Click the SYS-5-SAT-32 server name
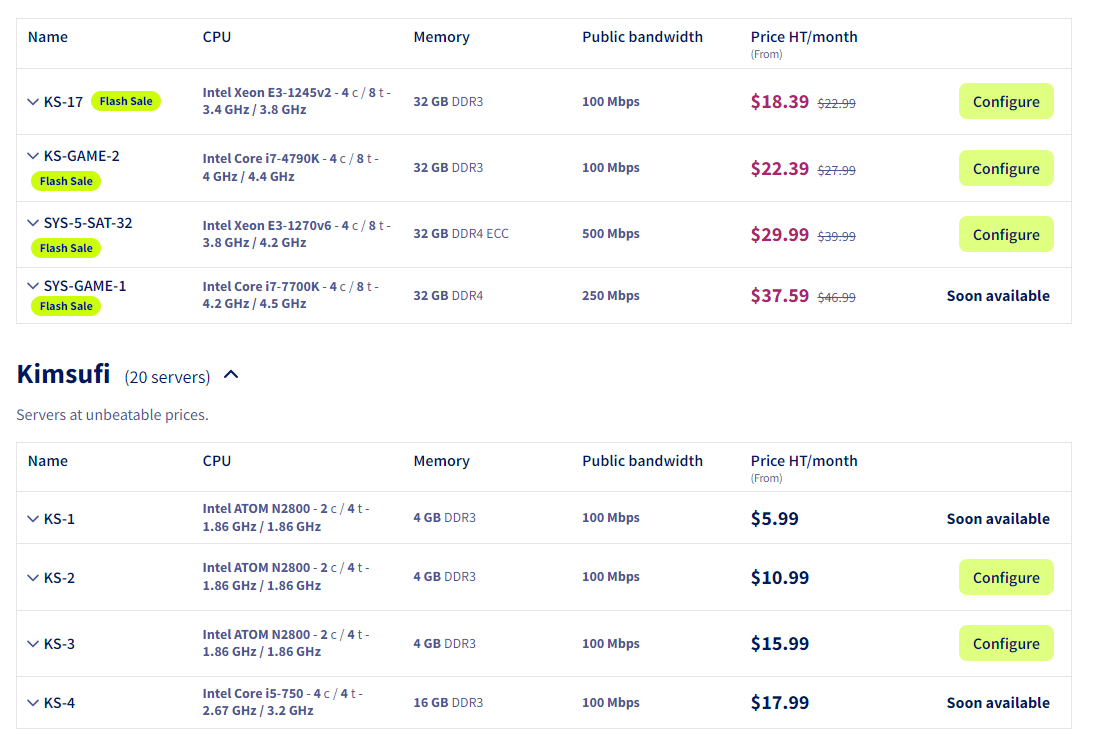The height and width of the screenshot is (751, 1099). [x=88, y=223]
